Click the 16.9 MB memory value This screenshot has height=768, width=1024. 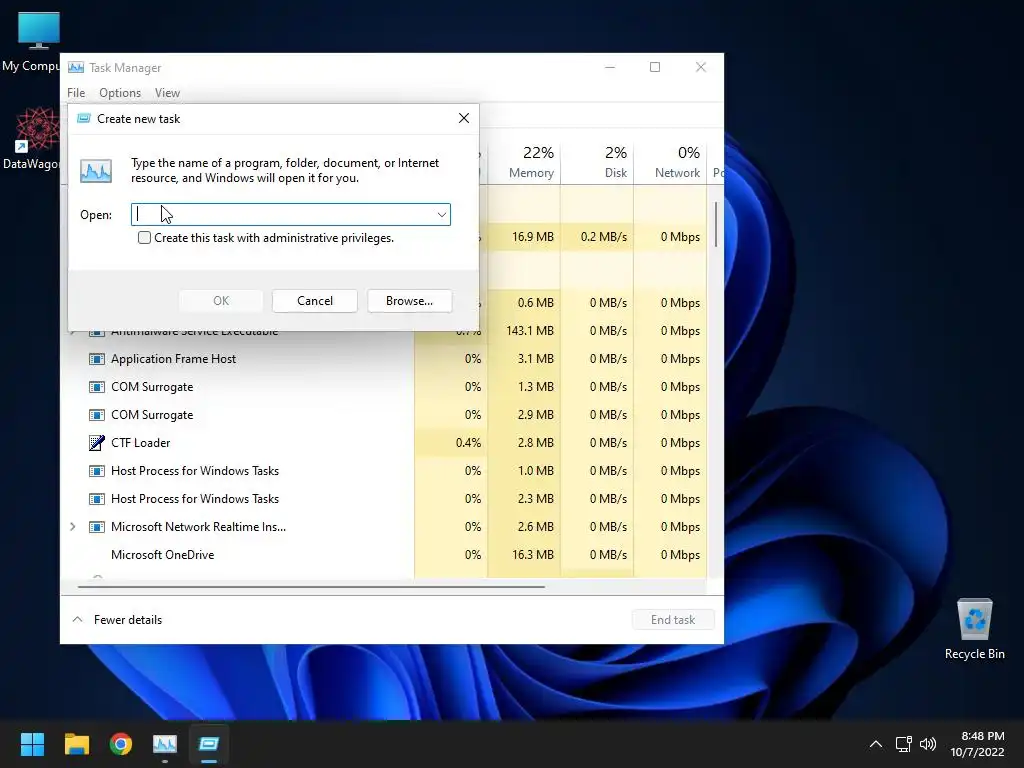532,237
